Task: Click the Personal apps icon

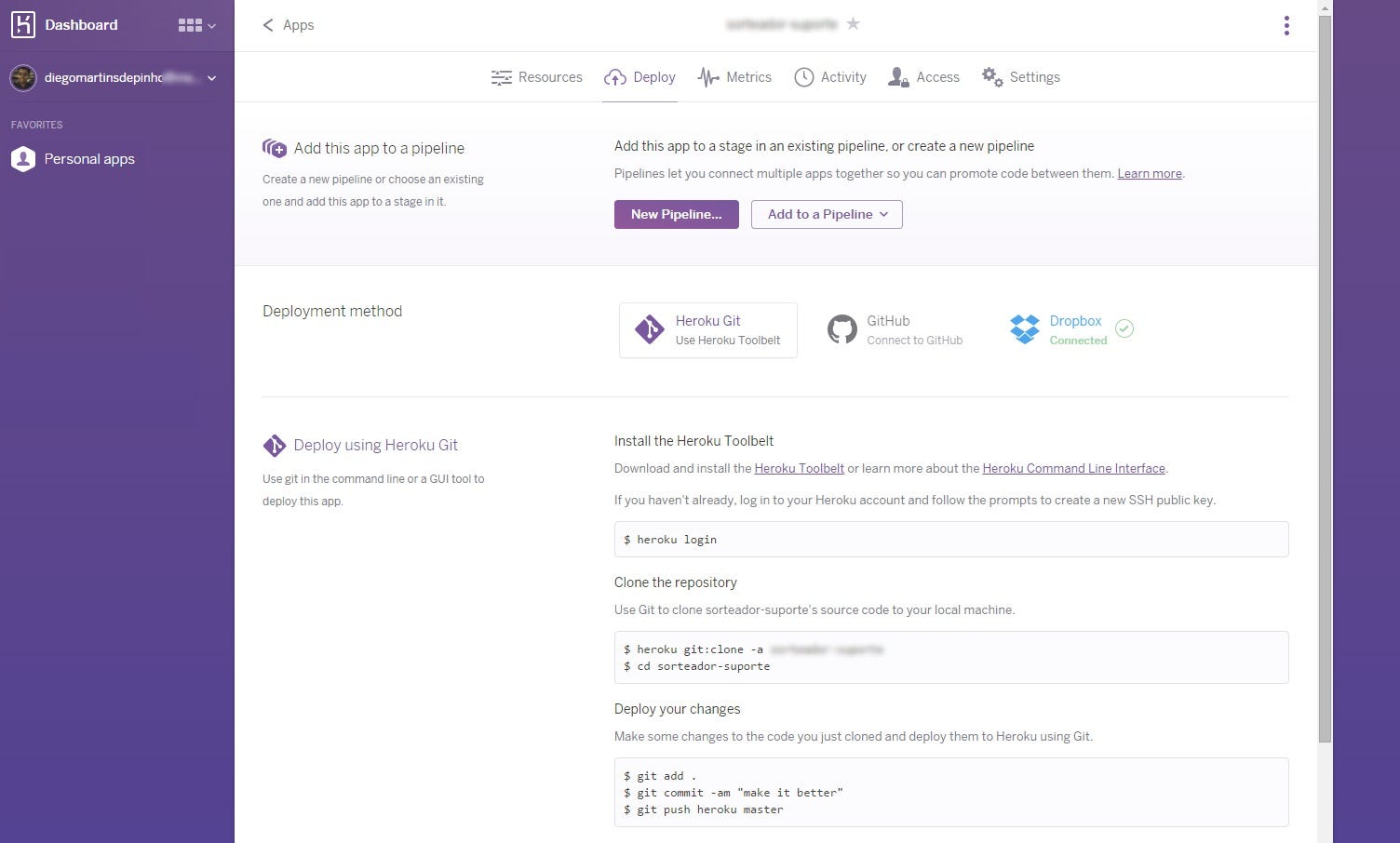Action: coord(23,159)
